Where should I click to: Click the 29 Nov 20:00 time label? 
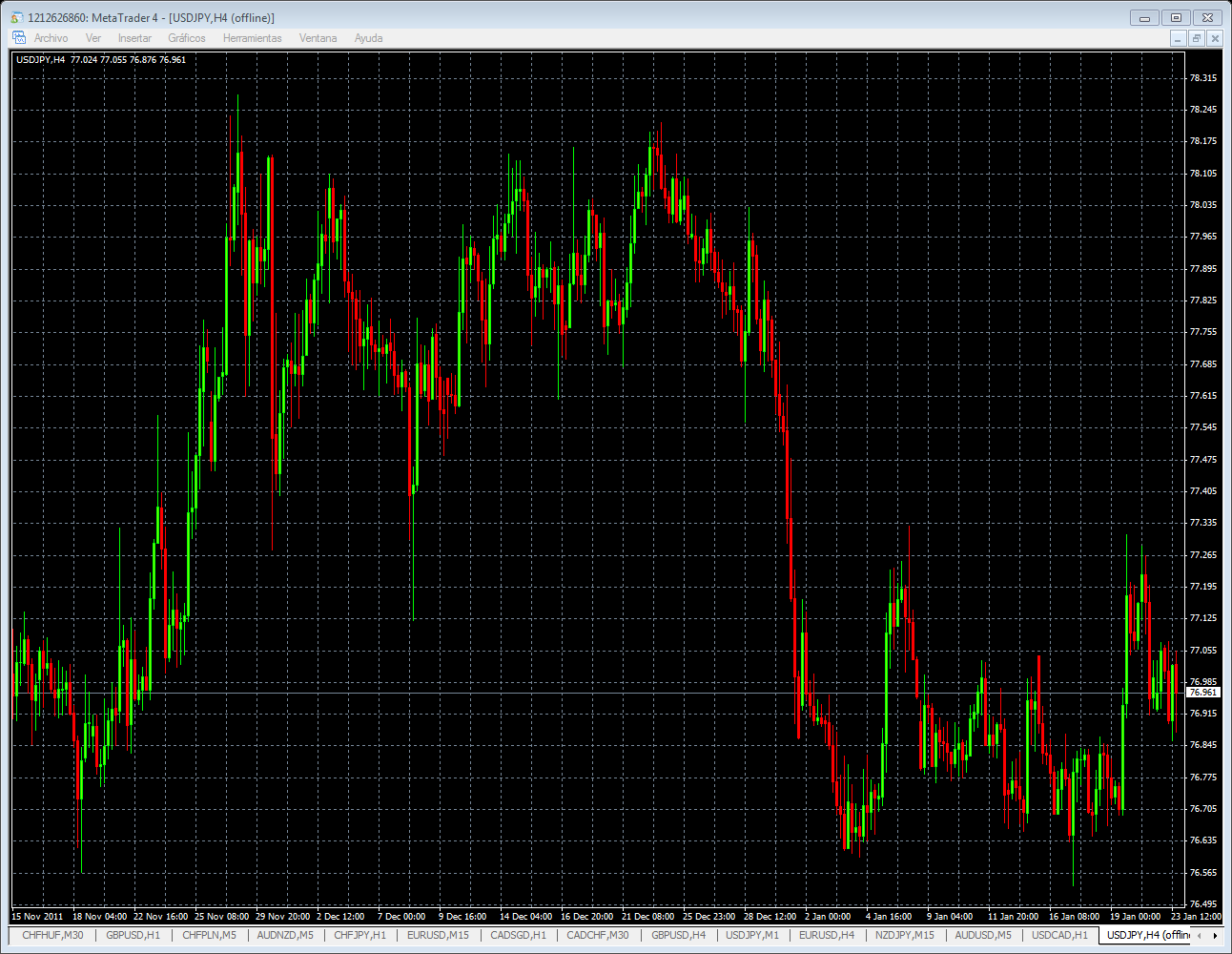click(283, 917)
